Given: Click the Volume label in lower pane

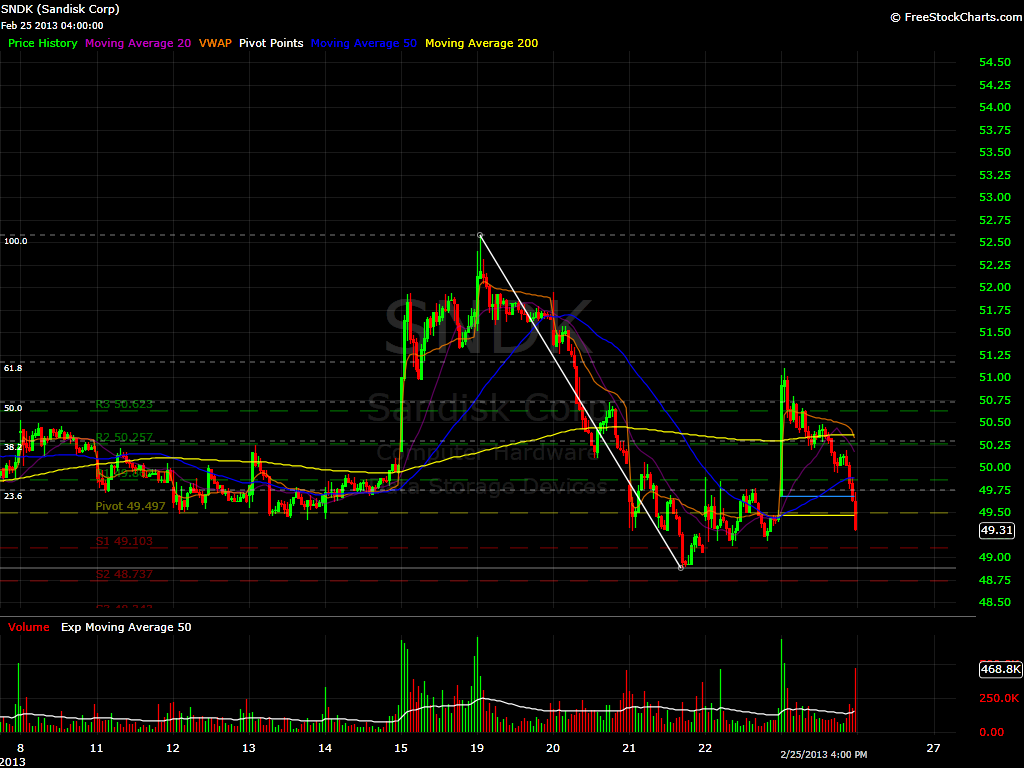Looking at the screenshot, I should click(29, 627).
